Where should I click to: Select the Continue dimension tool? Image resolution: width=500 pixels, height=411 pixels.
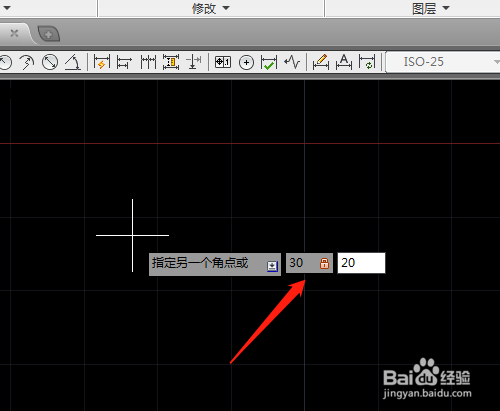click(148, 62)
